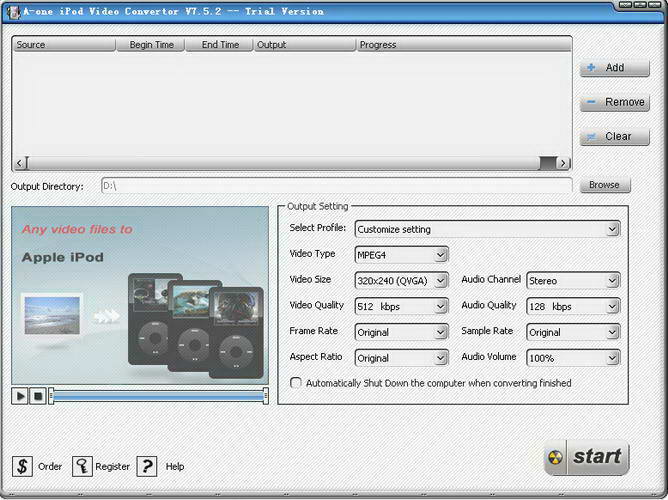Close the converter window
Image resolution: width=668 pixels, height=500 pixels.
(654, 5)
